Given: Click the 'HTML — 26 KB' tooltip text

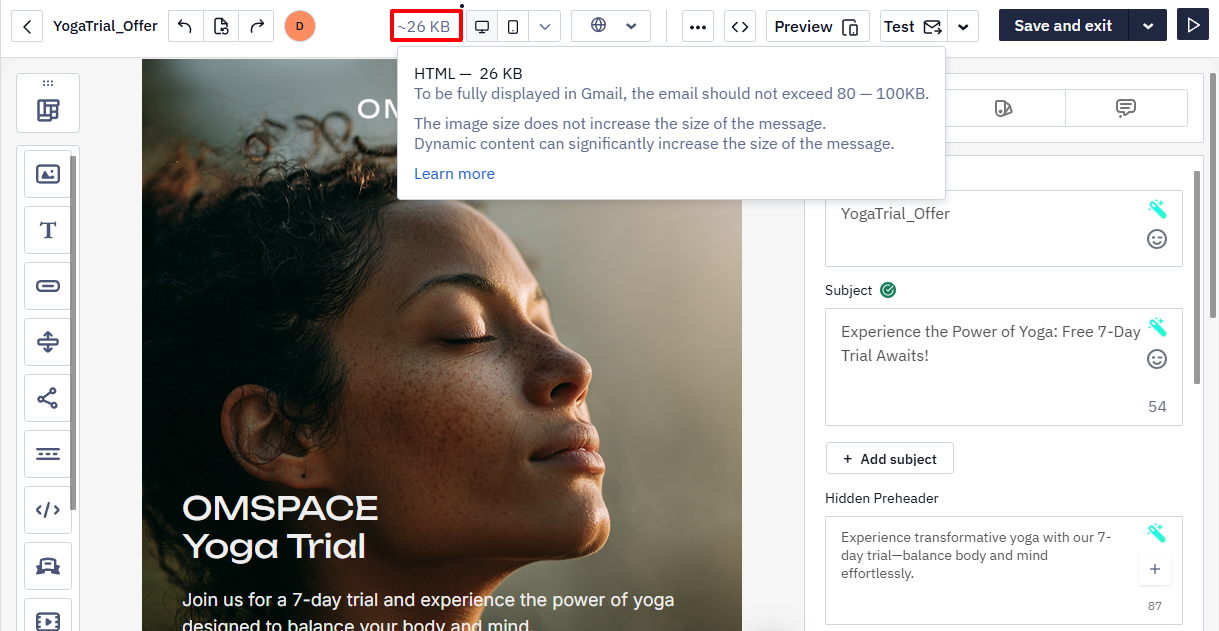Looking at the screenshot, I should [x=468, y=74].
